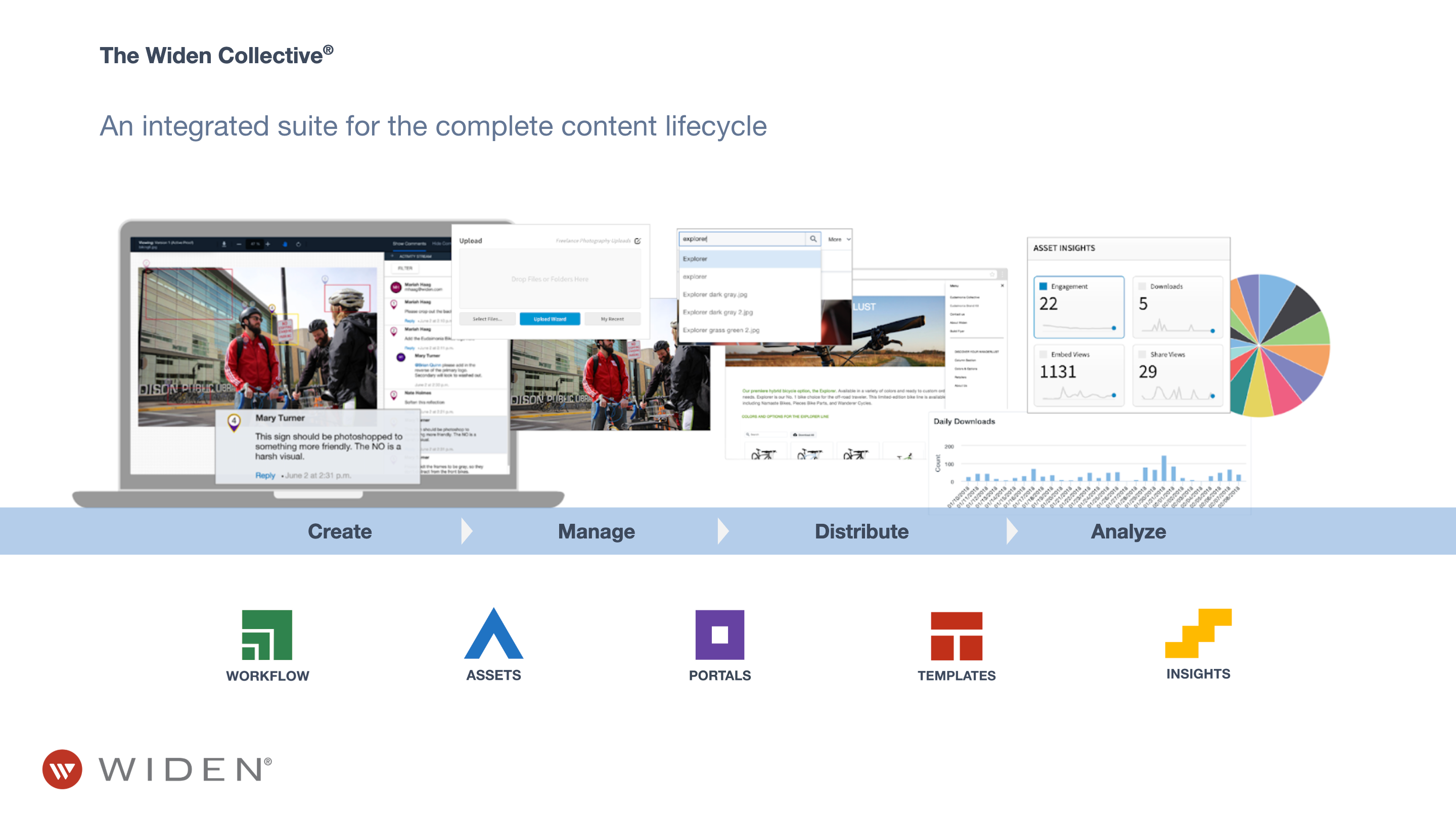This screenshot has width=1456, height=813.
Task: Toggle the Embed Views checkbox in Asset Insights
Action: pos(1043,354)
